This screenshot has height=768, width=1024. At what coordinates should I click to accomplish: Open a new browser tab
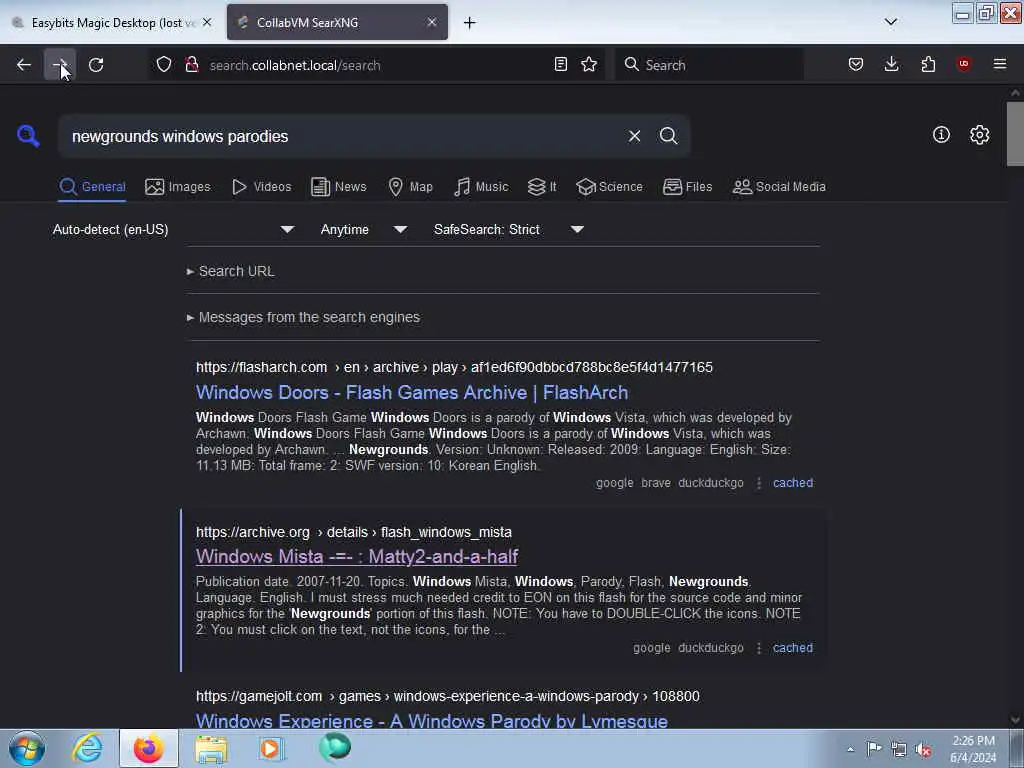(x=470, y=23)
